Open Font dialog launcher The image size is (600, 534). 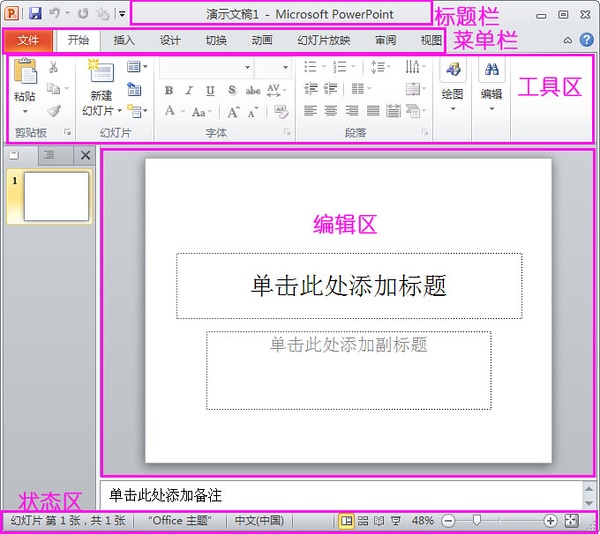point(287,132)
